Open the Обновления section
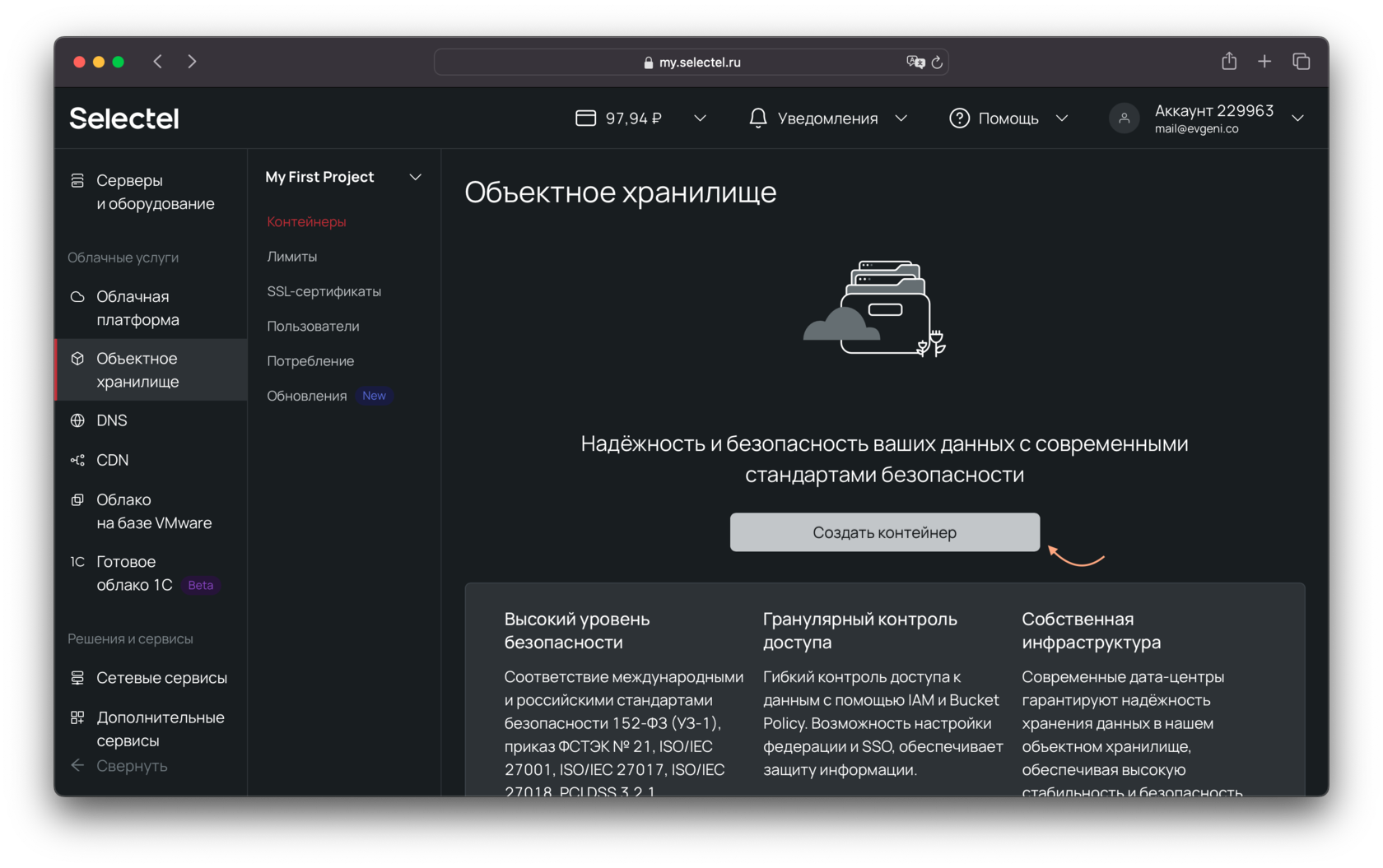Viewport: 1383px width, 868px height. tap(306, 396)
